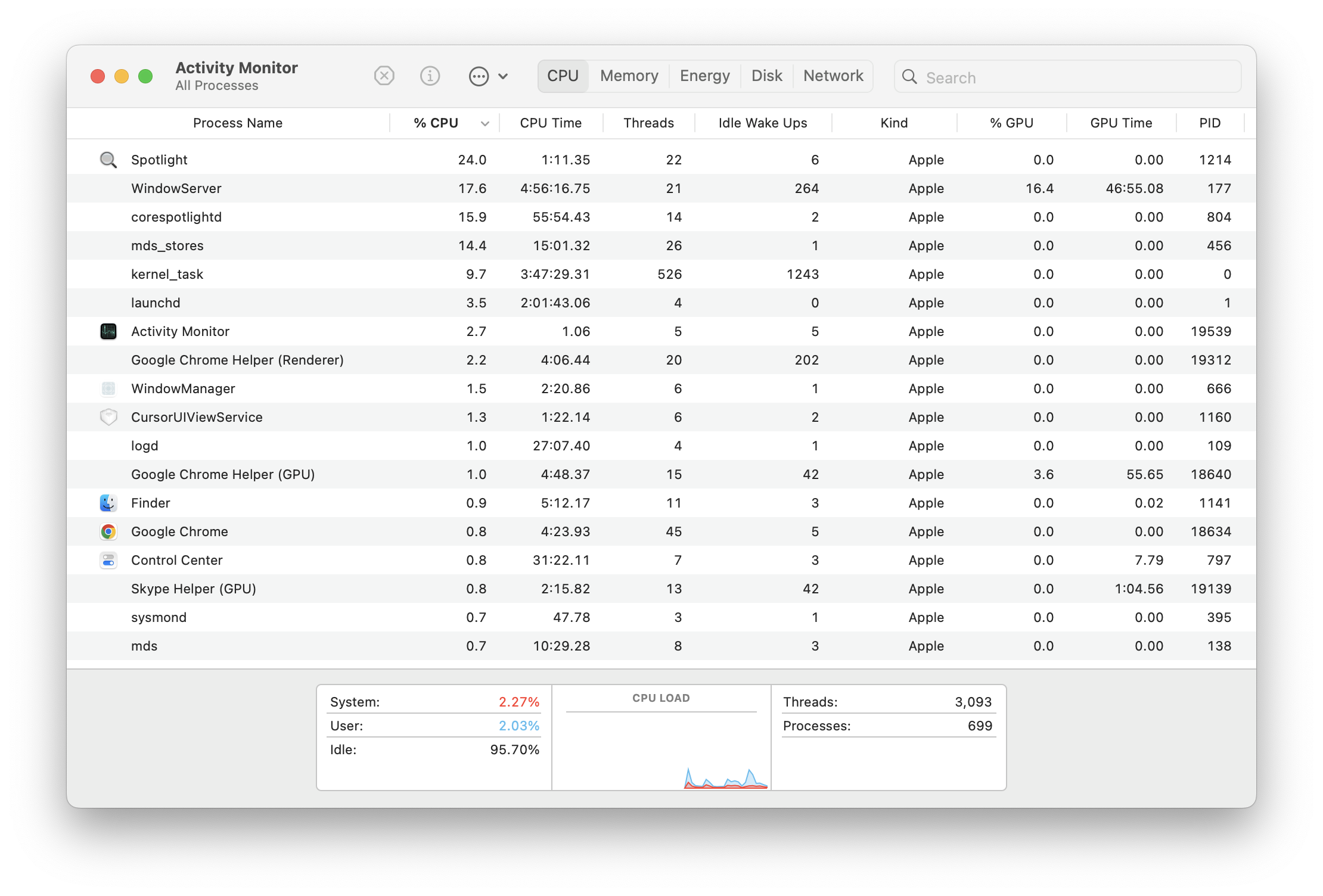
Task: Click the chevron beside the ellipsis button
Action: point(503,76)
